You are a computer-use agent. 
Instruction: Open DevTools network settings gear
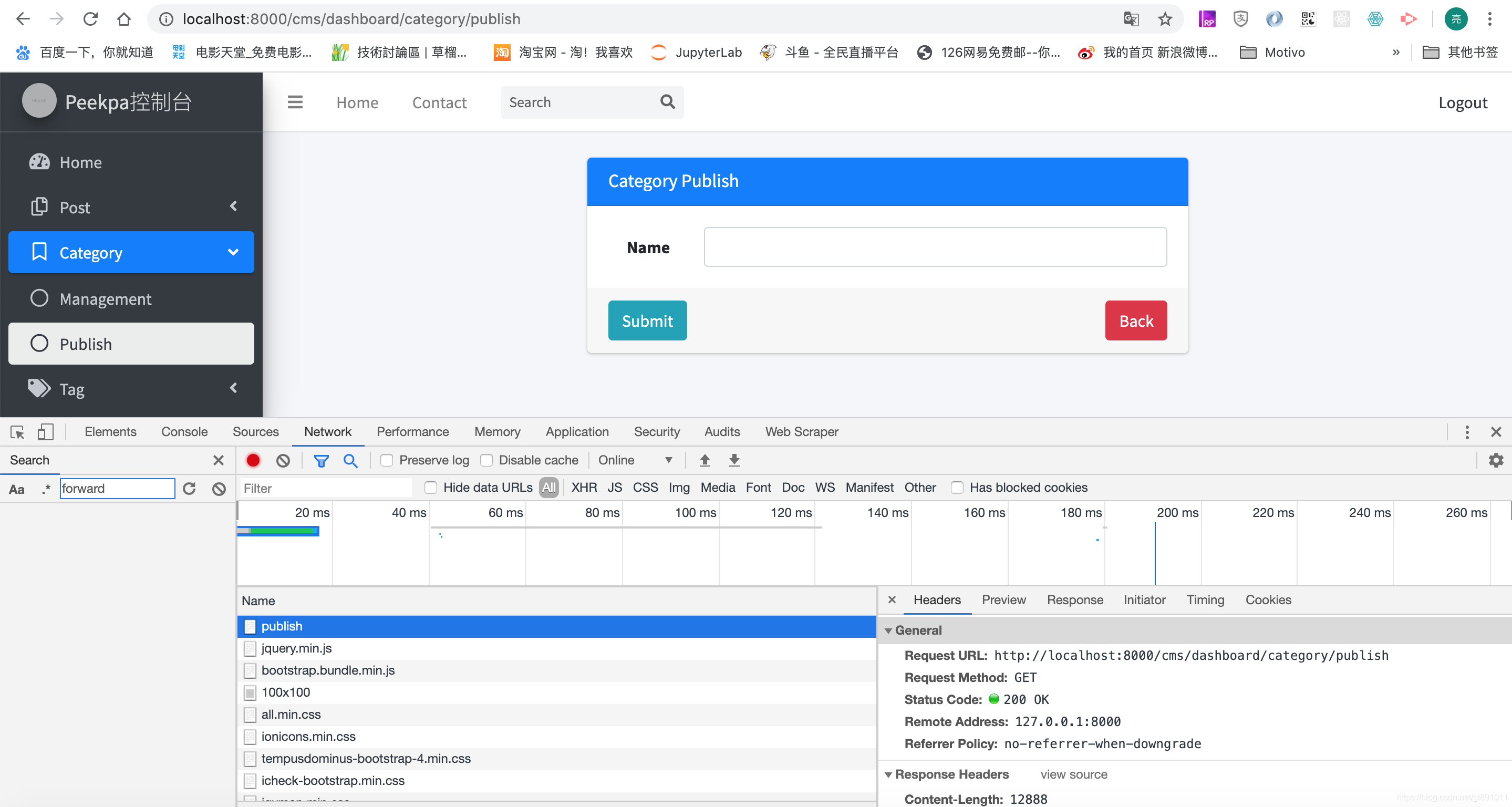[1496, 460]
